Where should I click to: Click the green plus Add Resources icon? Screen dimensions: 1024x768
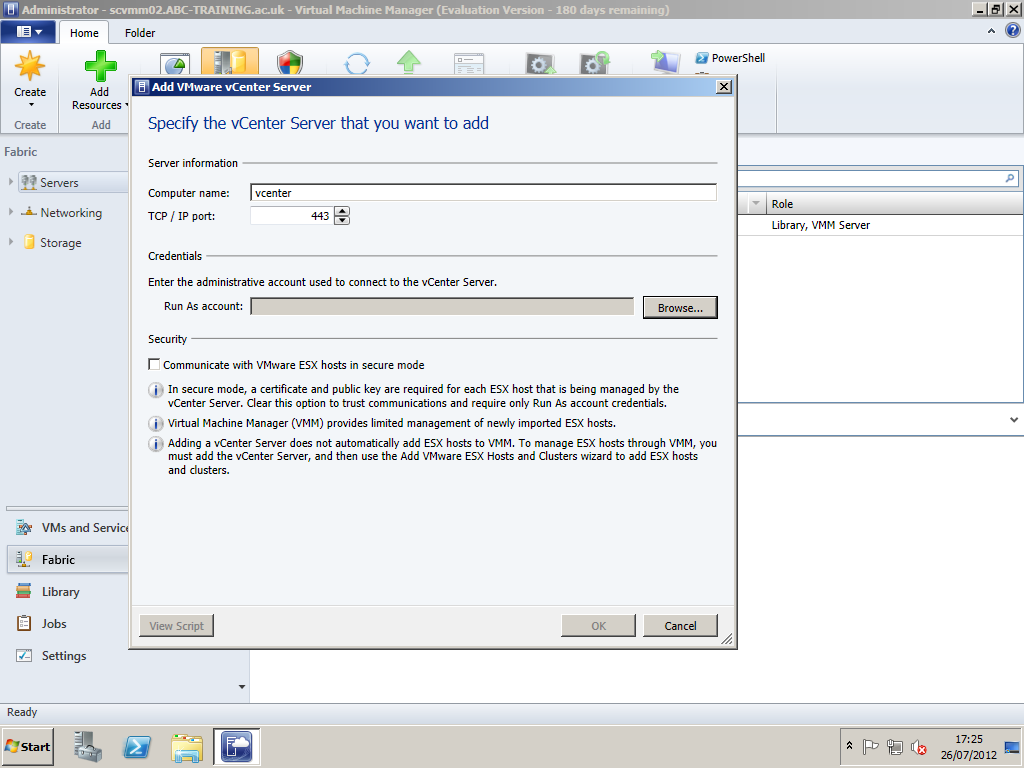pos(101,66)
